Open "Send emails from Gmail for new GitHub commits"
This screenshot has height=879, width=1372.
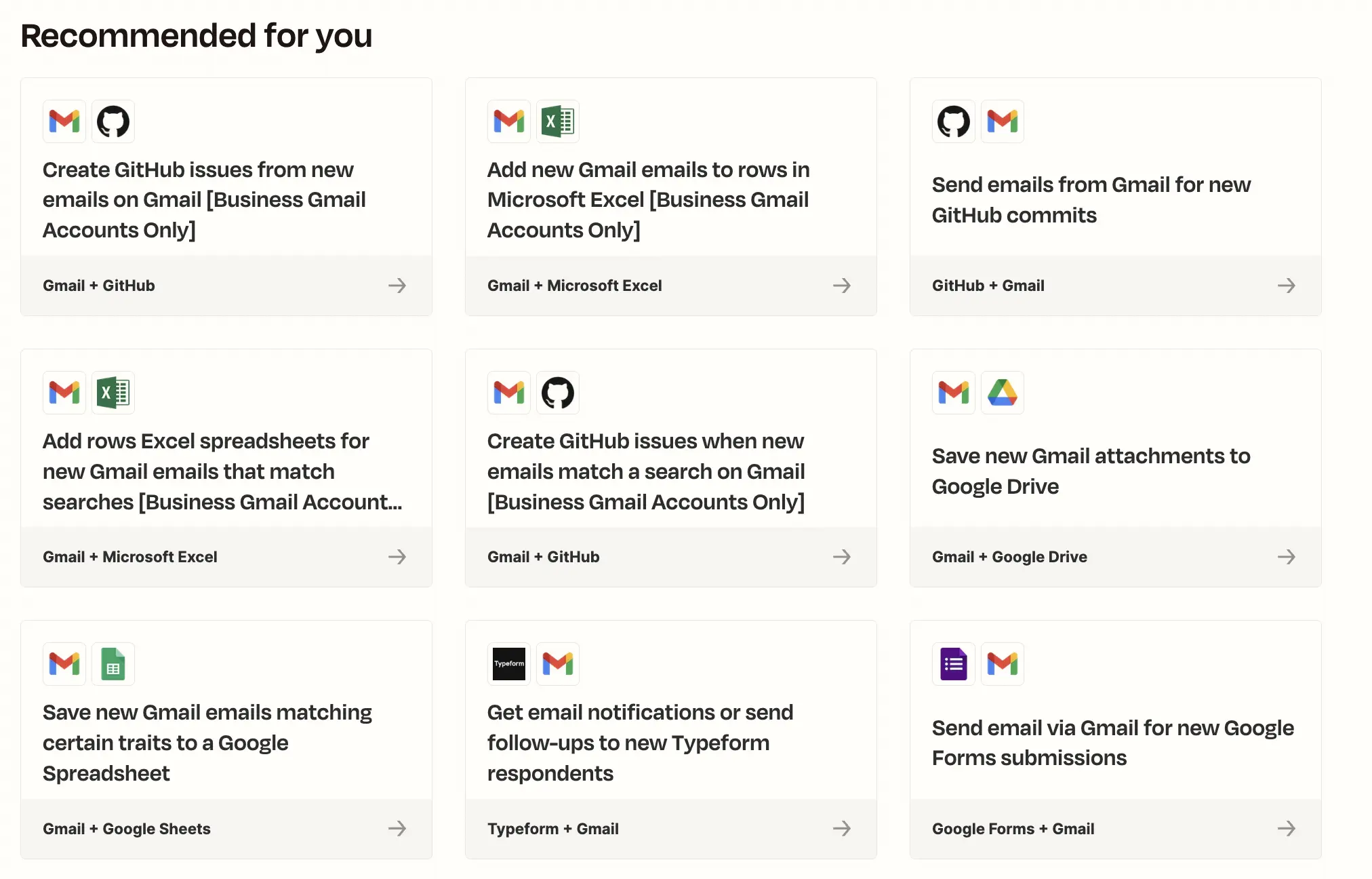1091,199
